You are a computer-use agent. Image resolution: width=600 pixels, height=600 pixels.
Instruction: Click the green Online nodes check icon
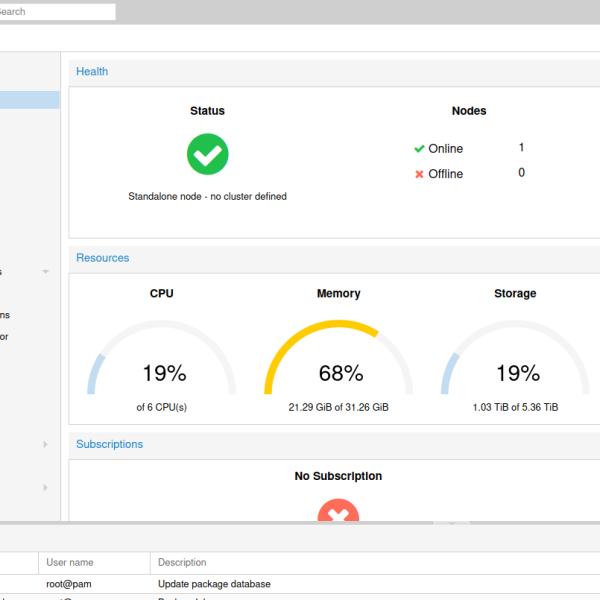pos(419,149)
